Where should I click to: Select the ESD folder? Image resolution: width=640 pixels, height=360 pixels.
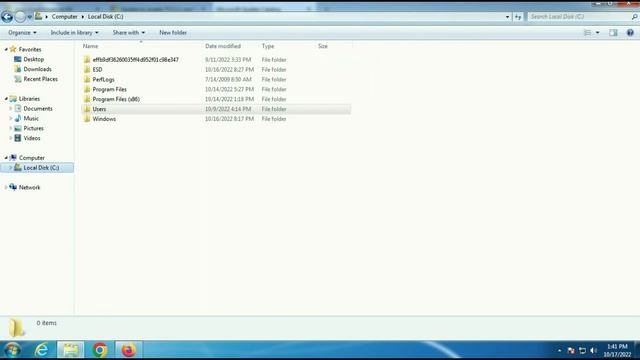pos(97,69)
